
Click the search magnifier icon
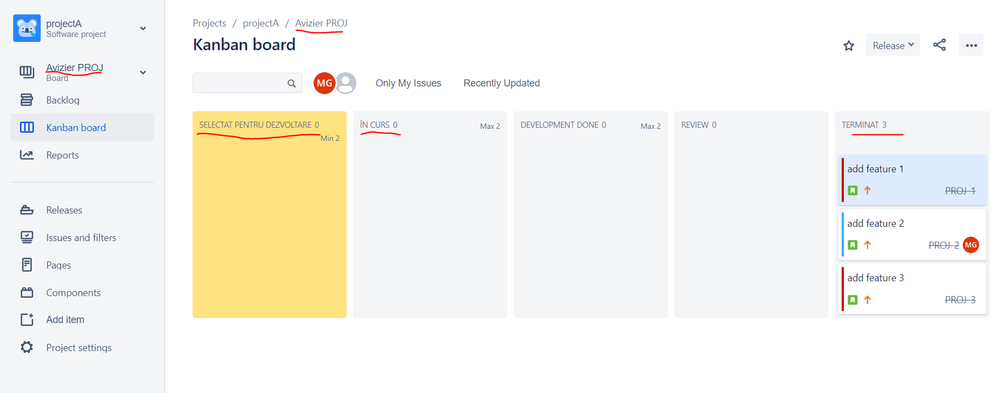point(291,83)
